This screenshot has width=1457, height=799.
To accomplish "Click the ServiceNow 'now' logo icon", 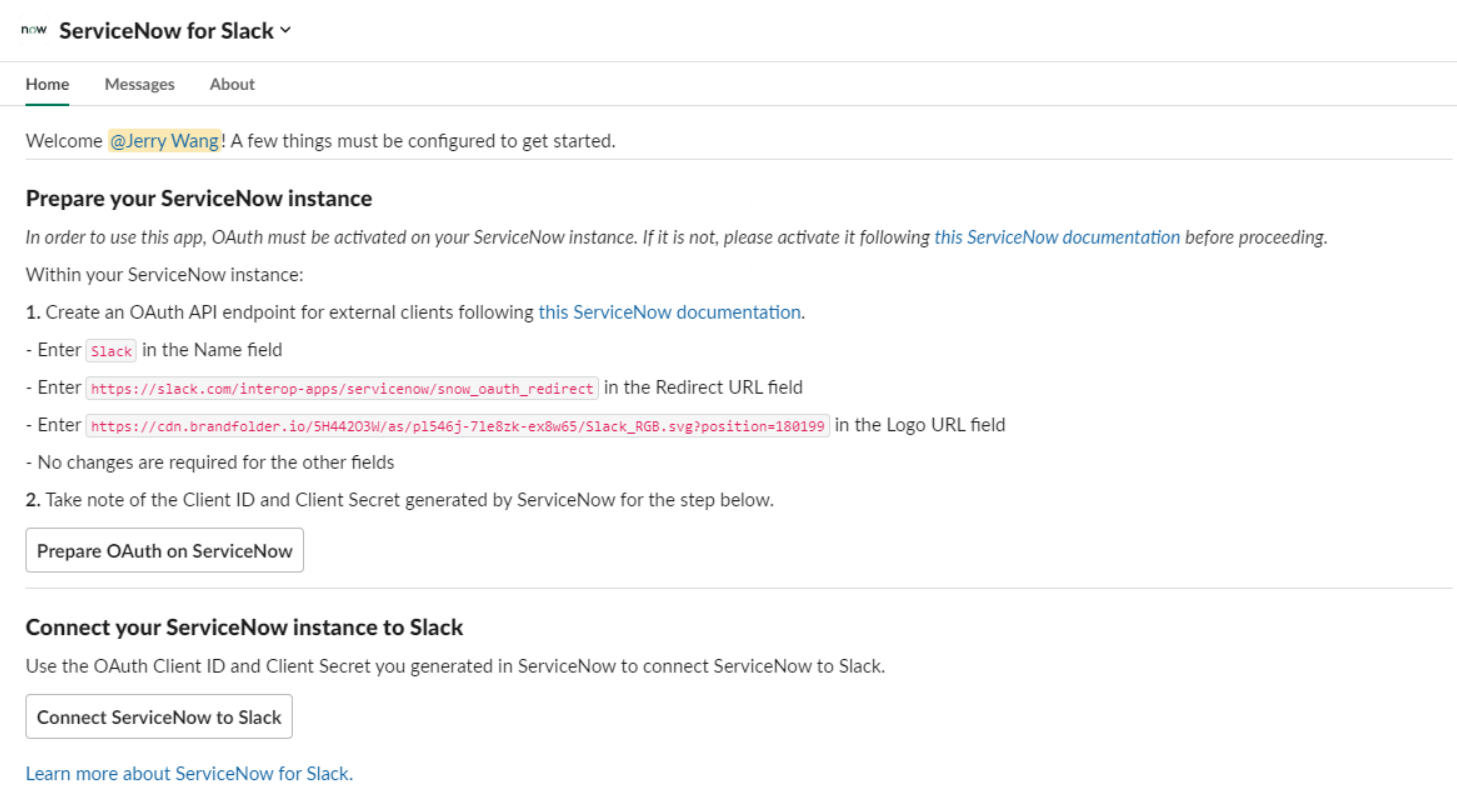I will click(34, 30).
